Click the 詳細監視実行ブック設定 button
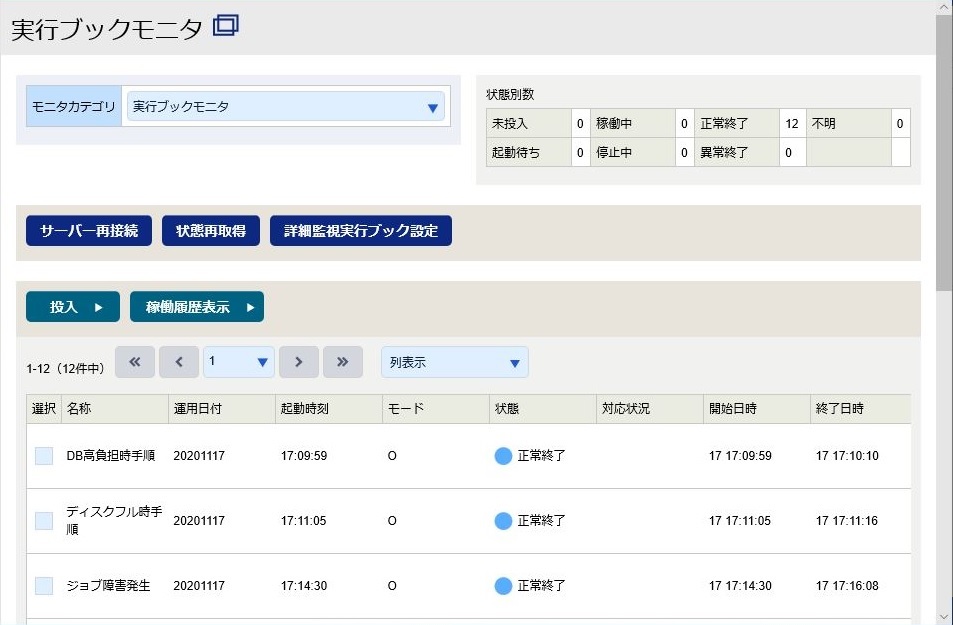The width and height of the screenshot is (953, 625). (361, 230)
